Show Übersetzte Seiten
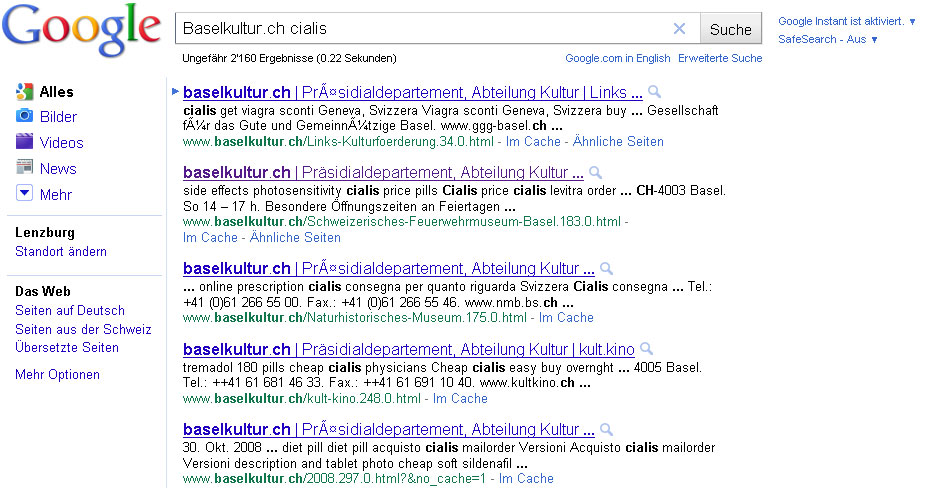Screen dimensions: 929x488 [67, 348]
